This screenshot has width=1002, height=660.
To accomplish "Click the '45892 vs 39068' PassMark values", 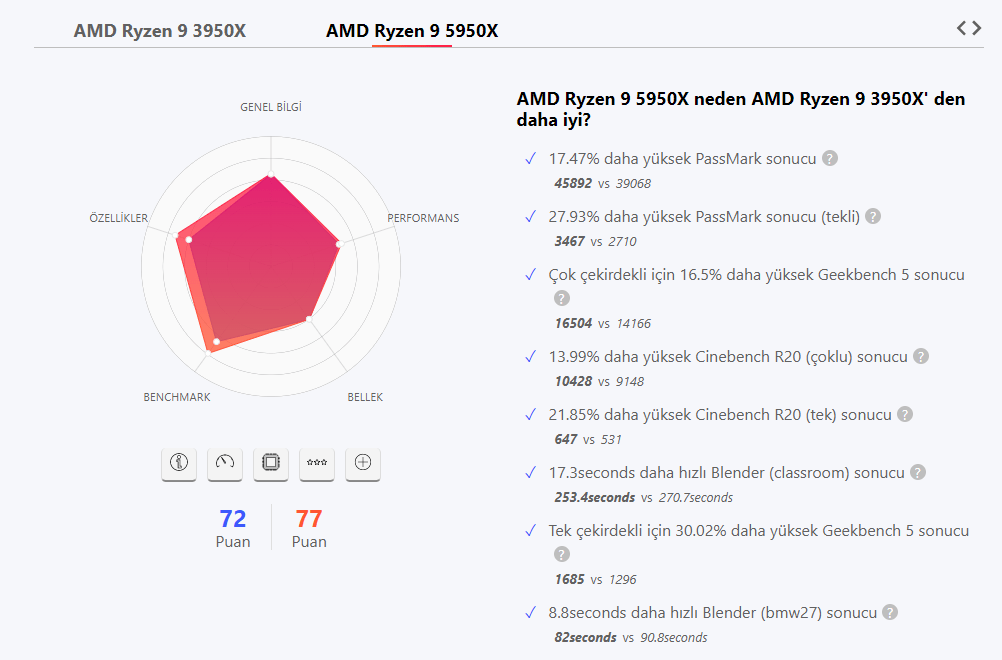I will click(603, 183).
